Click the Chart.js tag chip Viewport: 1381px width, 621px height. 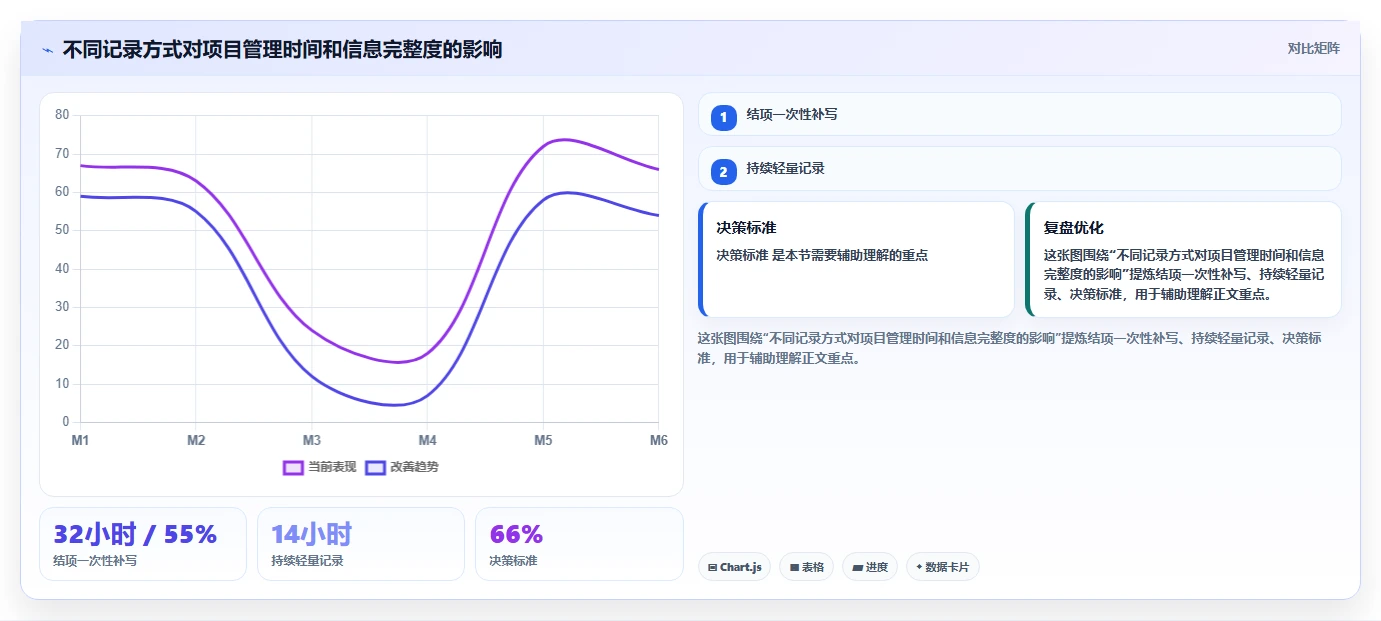click(x=734, y=567)
